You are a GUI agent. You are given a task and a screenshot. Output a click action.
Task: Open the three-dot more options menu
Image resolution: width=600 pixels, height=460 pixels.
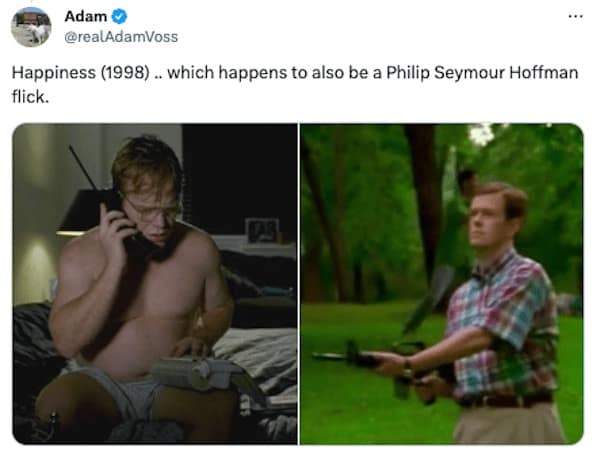point(575,16)
